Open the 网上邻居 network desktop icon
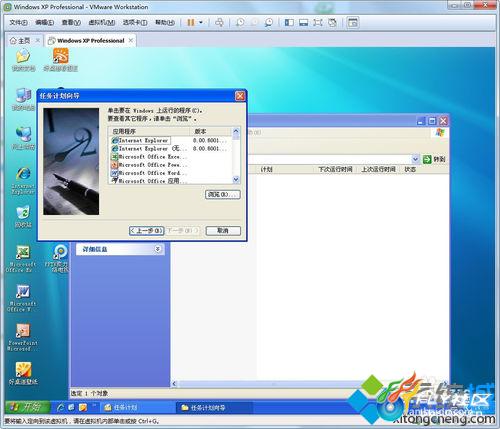The height and width of the screenshot is (429, 500). (23, 138)
